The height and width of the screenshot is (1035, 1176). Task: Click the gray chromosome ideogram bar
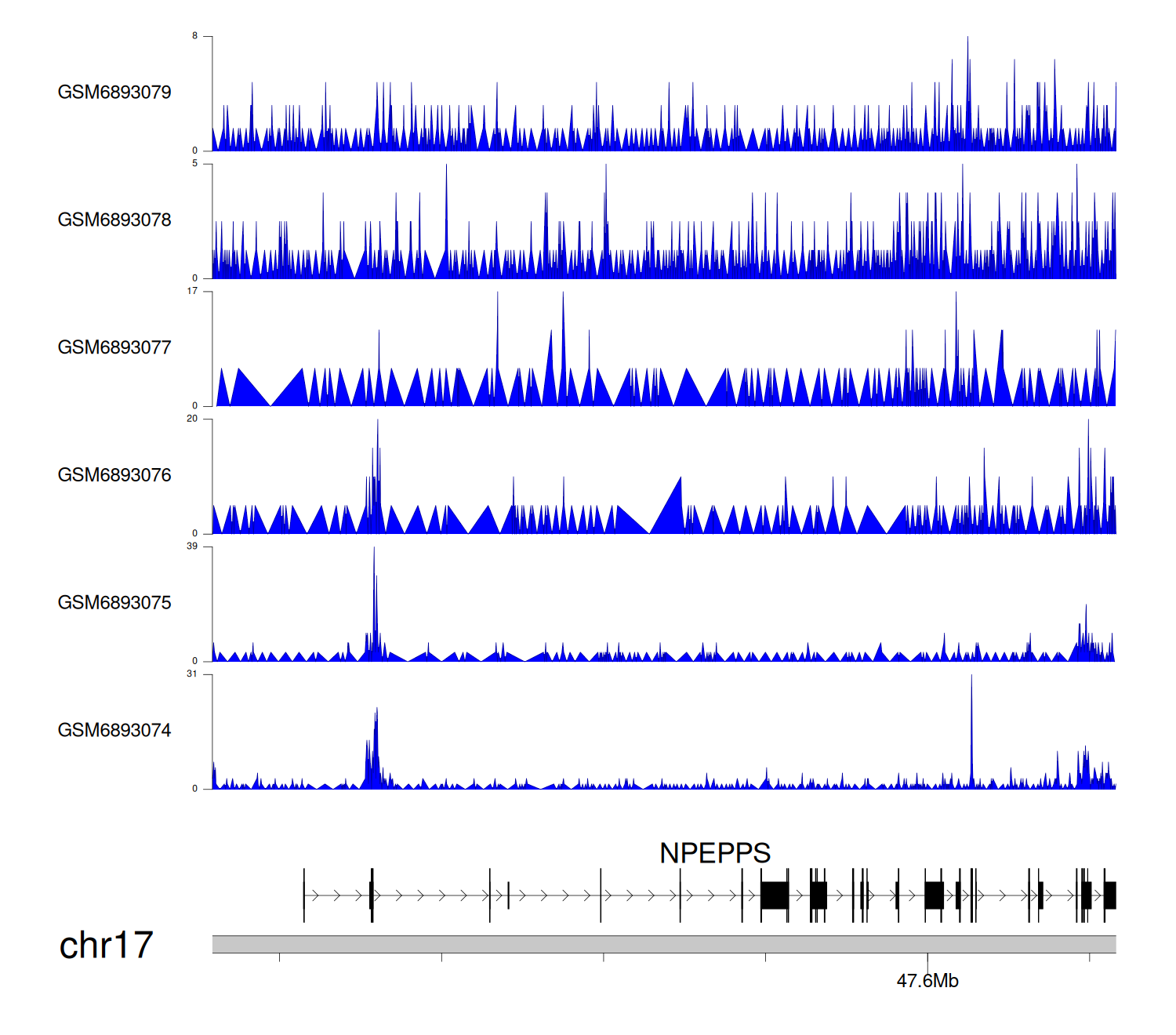click(663, 944)
